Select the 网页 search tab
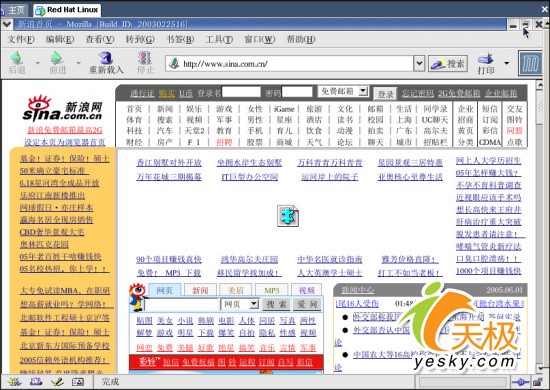 coord(165,290)
